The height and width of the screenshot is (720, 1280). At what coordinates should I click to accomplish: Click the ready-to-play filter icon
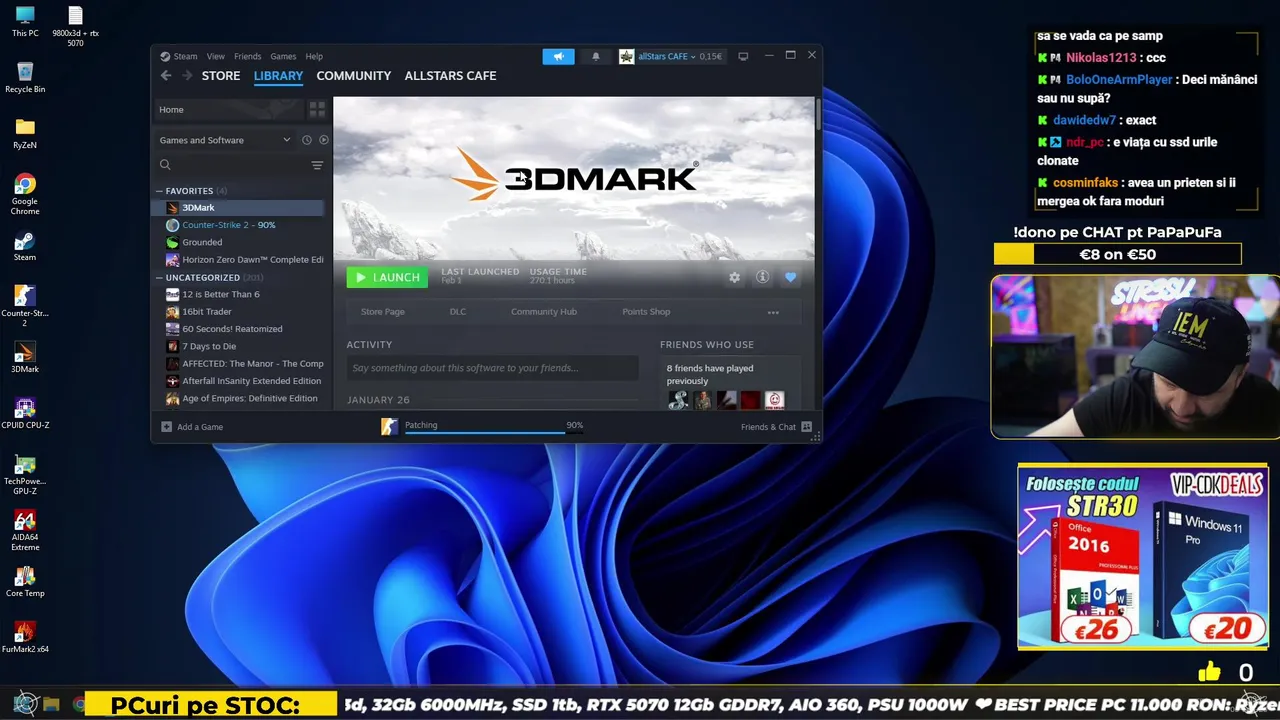point(323,140)
